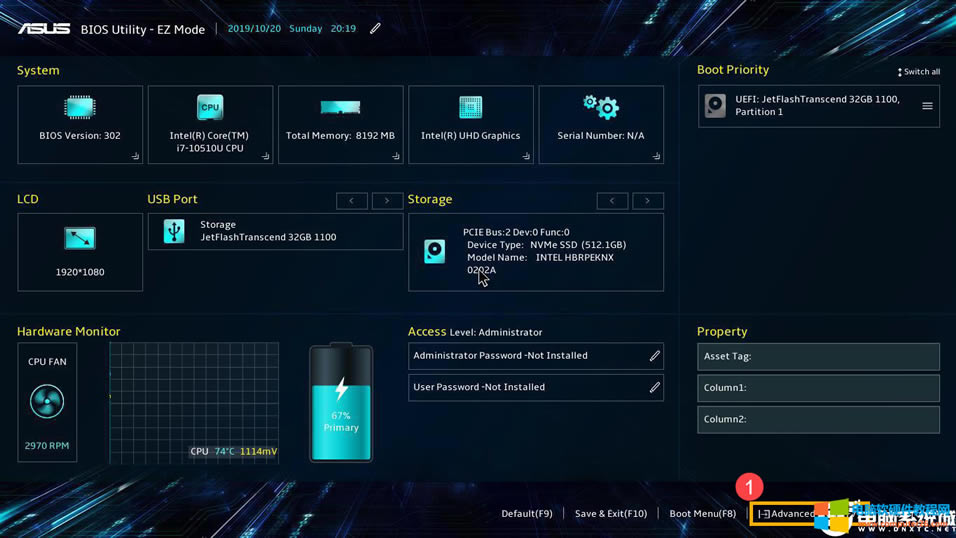Viewport: 956px width, 538px height.
Task: Click the Column1 property field
Action: coord(818,388)
